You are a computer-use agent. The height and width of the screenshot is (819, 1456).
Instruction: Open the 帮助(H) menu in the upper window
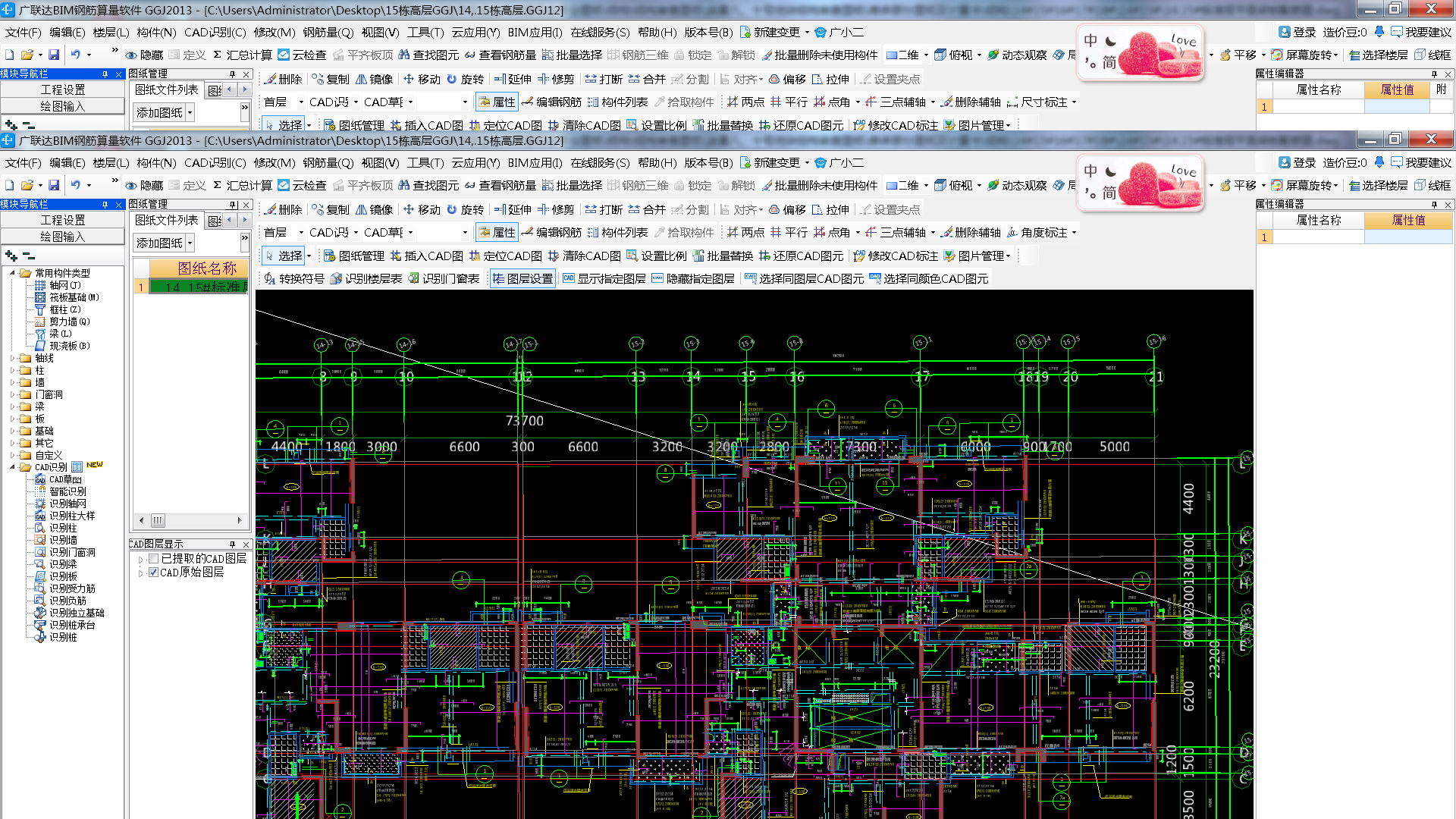657,32
